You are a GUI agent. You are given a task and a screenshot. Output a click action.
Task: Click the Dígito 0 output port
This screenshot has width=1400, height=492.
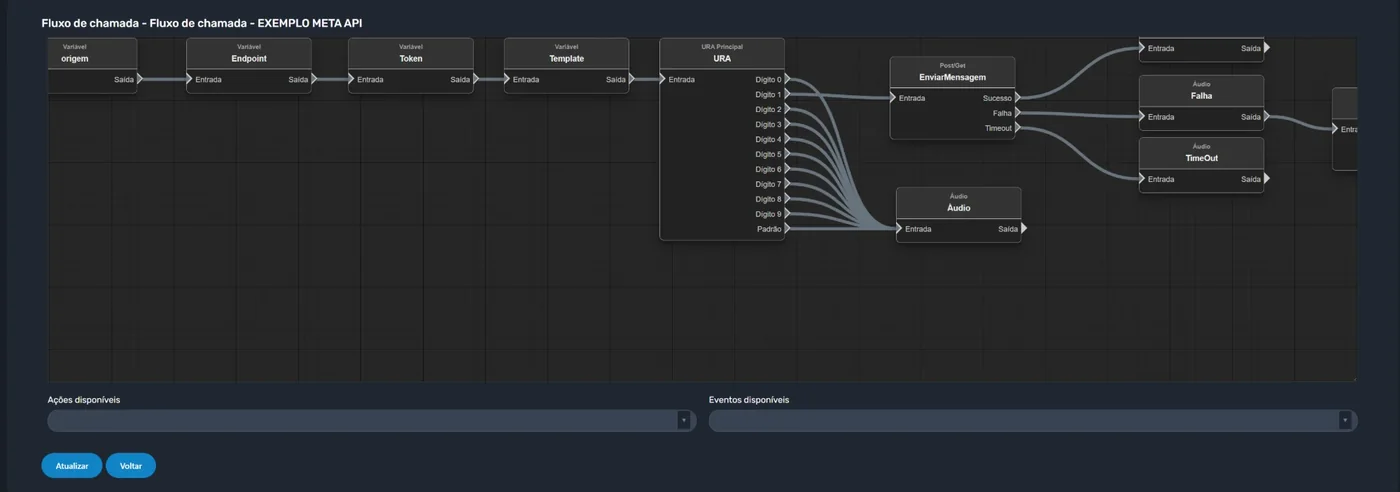tap(789, 79)
